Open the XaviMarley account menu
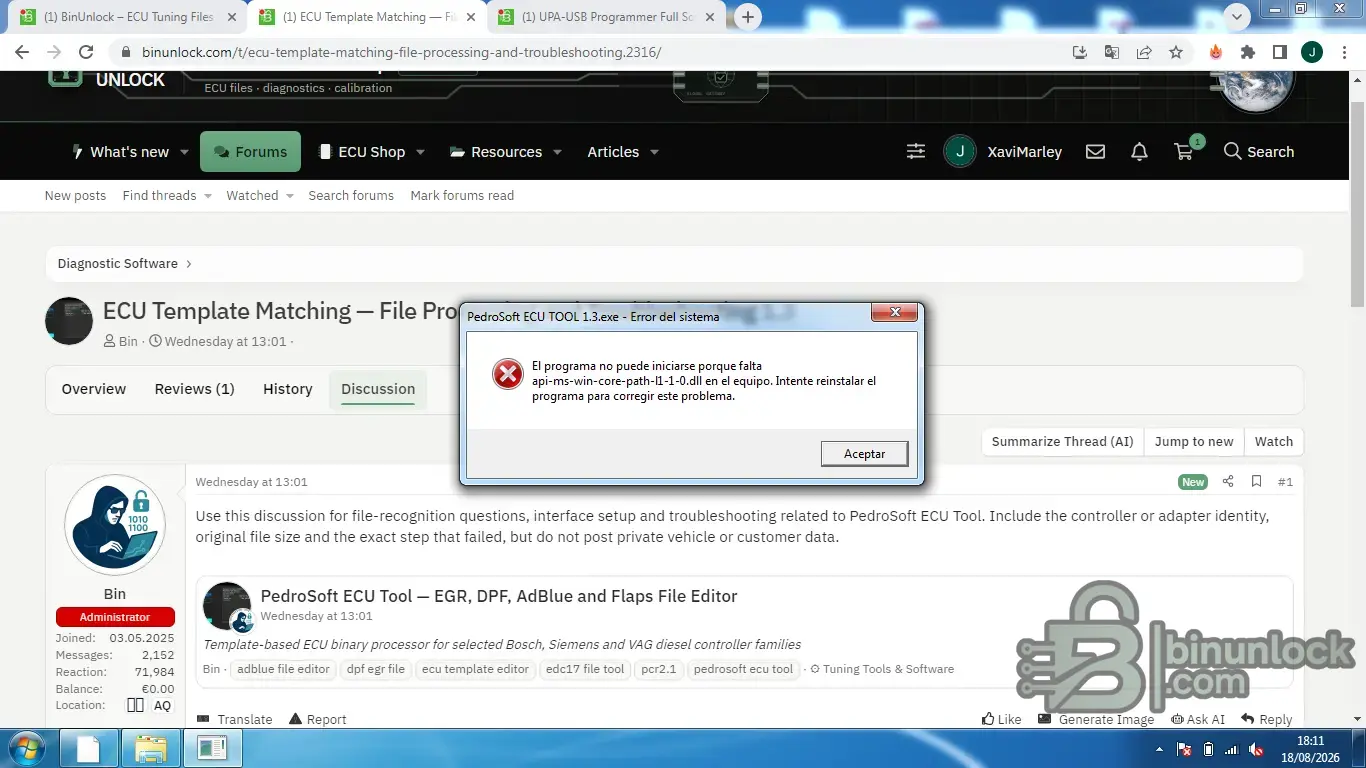This screenshot has width=1366, height=768. click(1003, 152)
